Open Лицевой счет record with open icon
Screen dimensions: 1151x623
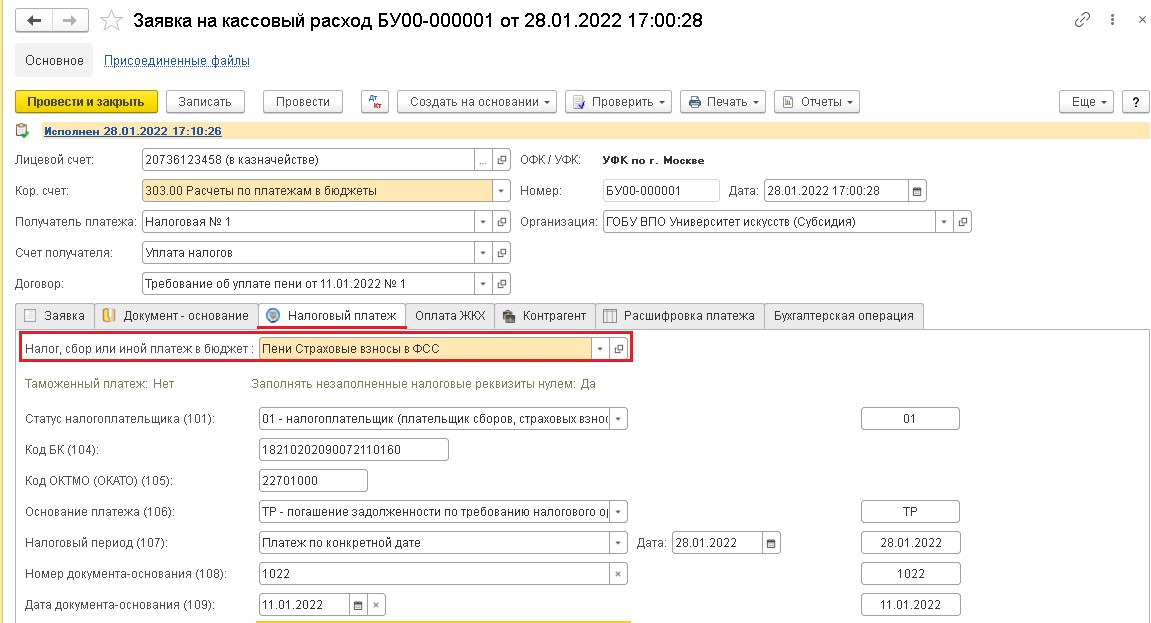point(501,160)
